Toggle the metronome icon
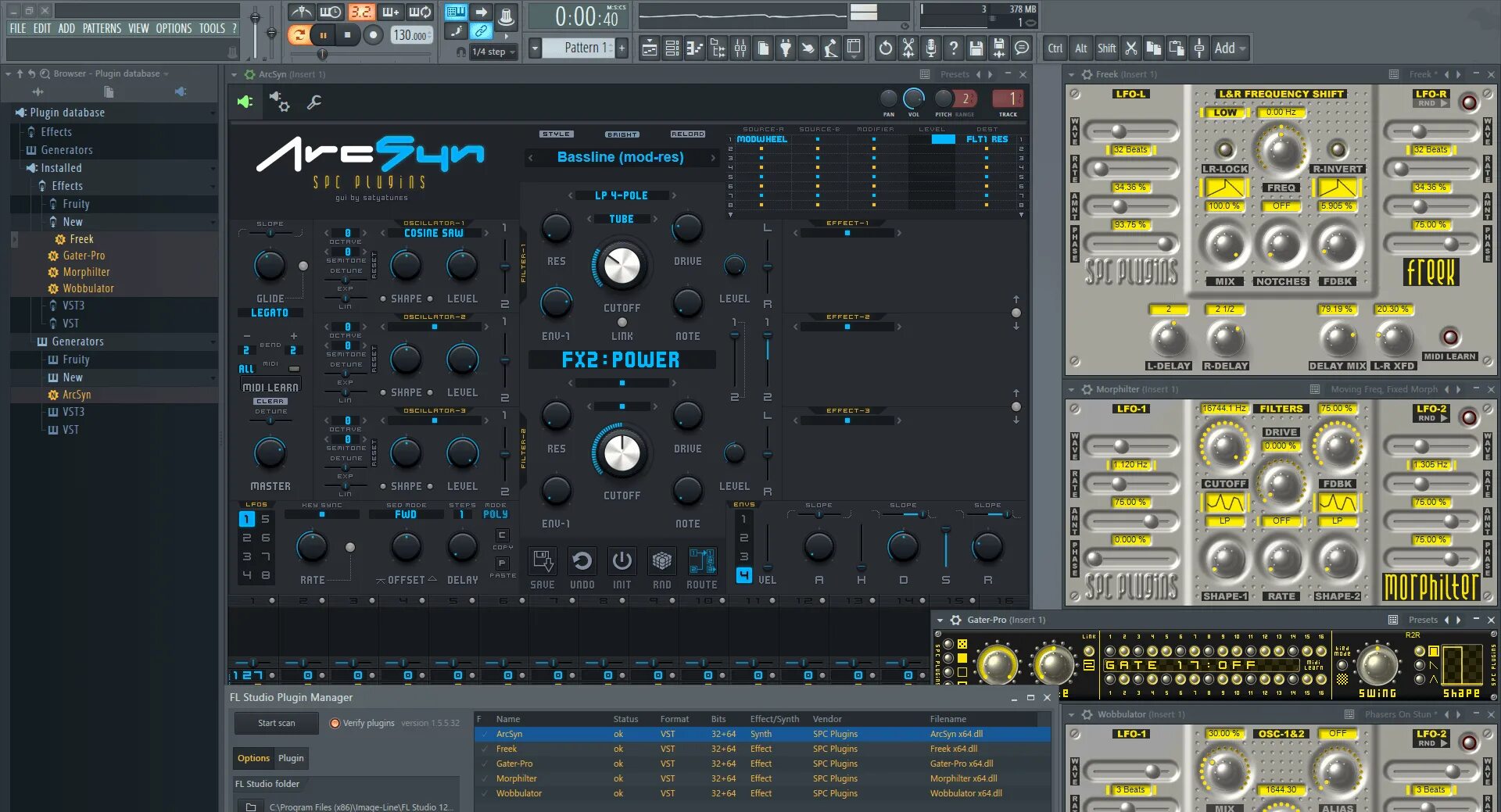1501x812 pixels. [x=302, y=12]
